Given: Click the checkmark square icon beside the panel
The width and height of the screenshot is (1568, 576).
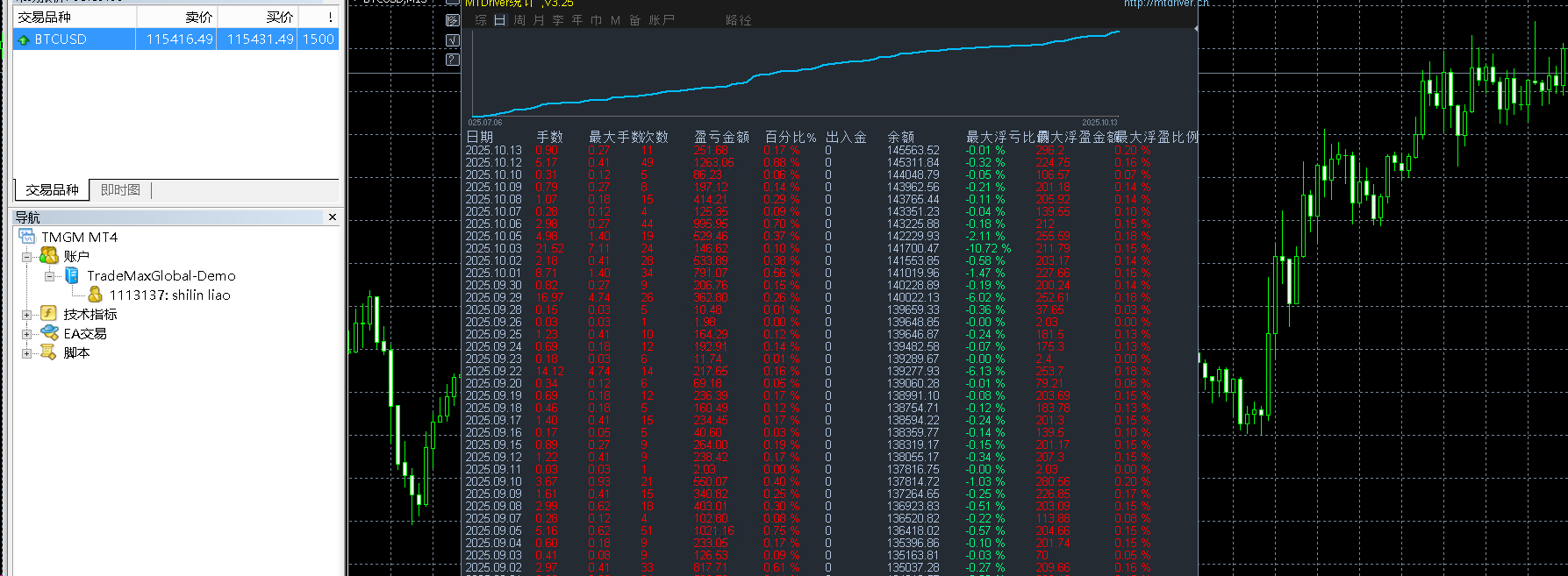Looking at the screenshot, I should click(453, 40).
